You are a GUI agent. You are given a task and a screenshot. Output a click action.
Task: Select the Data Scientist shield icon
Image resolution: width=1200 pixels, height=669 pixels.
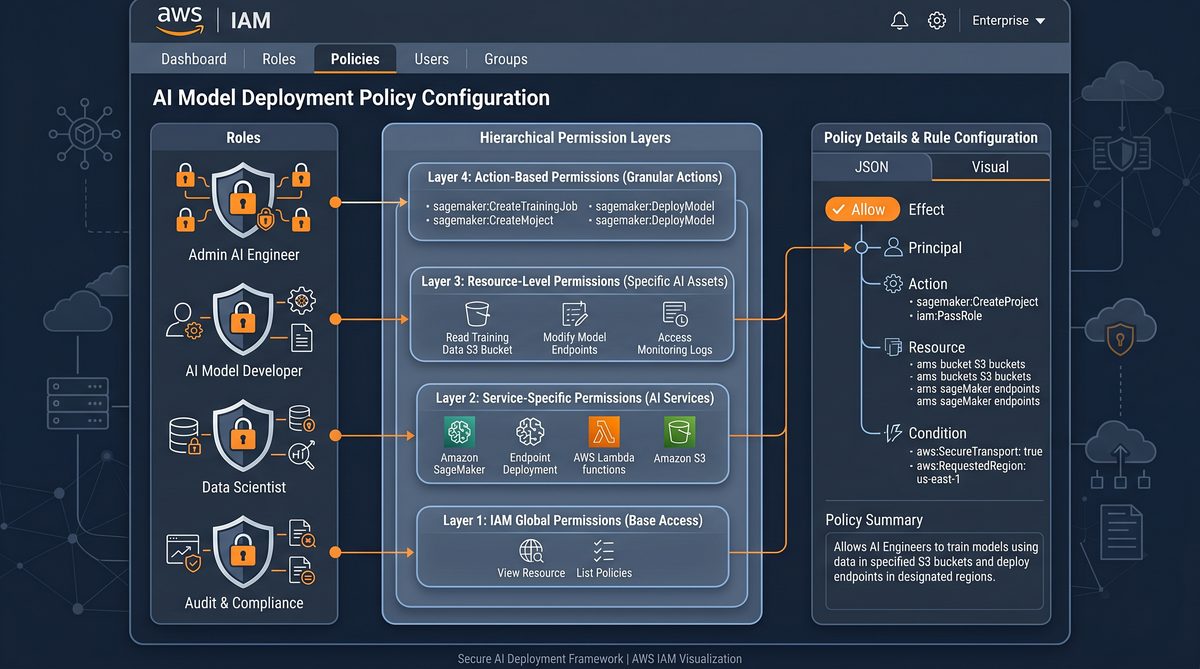coord(243,434)
